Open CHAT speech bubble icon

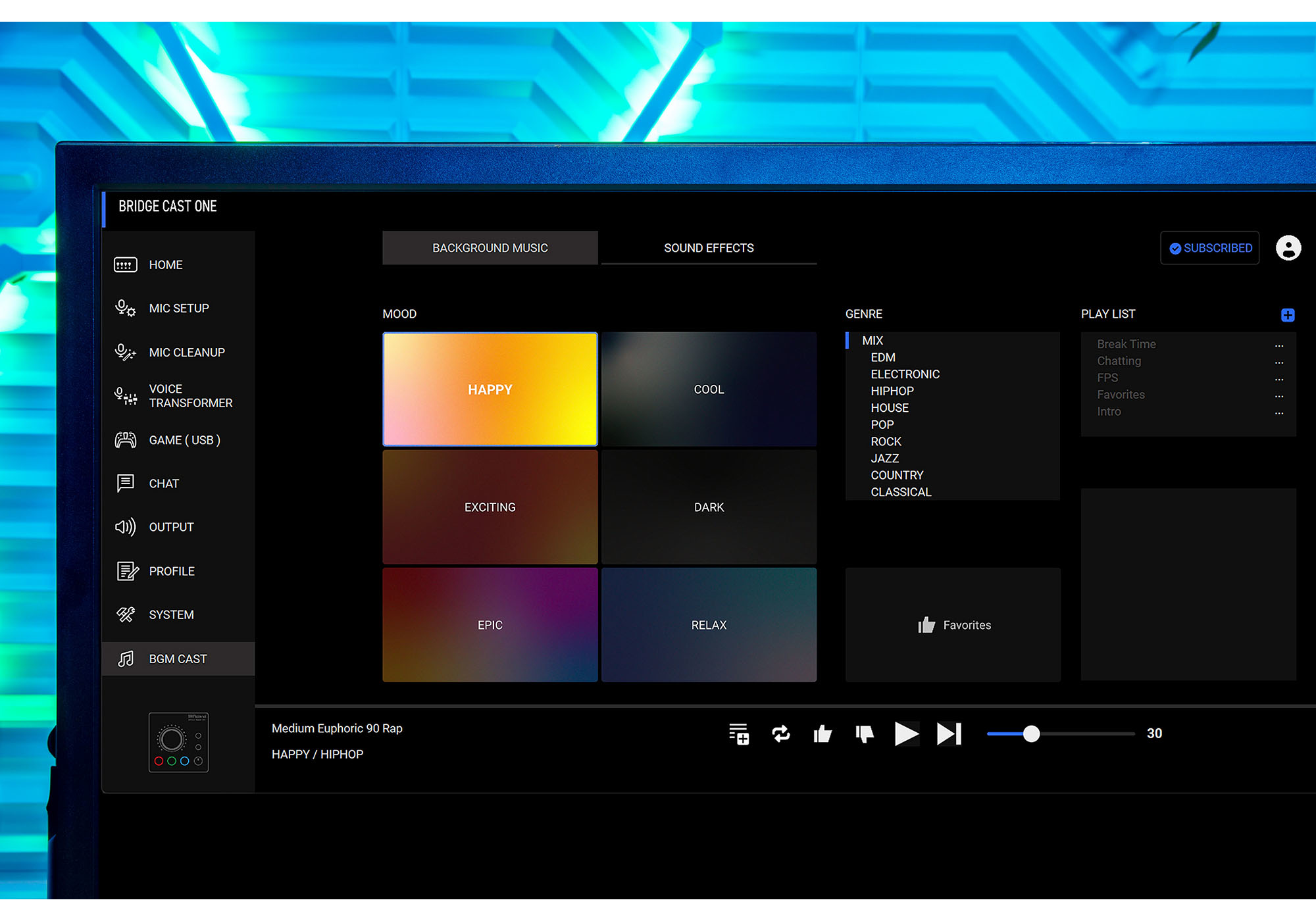tap(125, 484)
